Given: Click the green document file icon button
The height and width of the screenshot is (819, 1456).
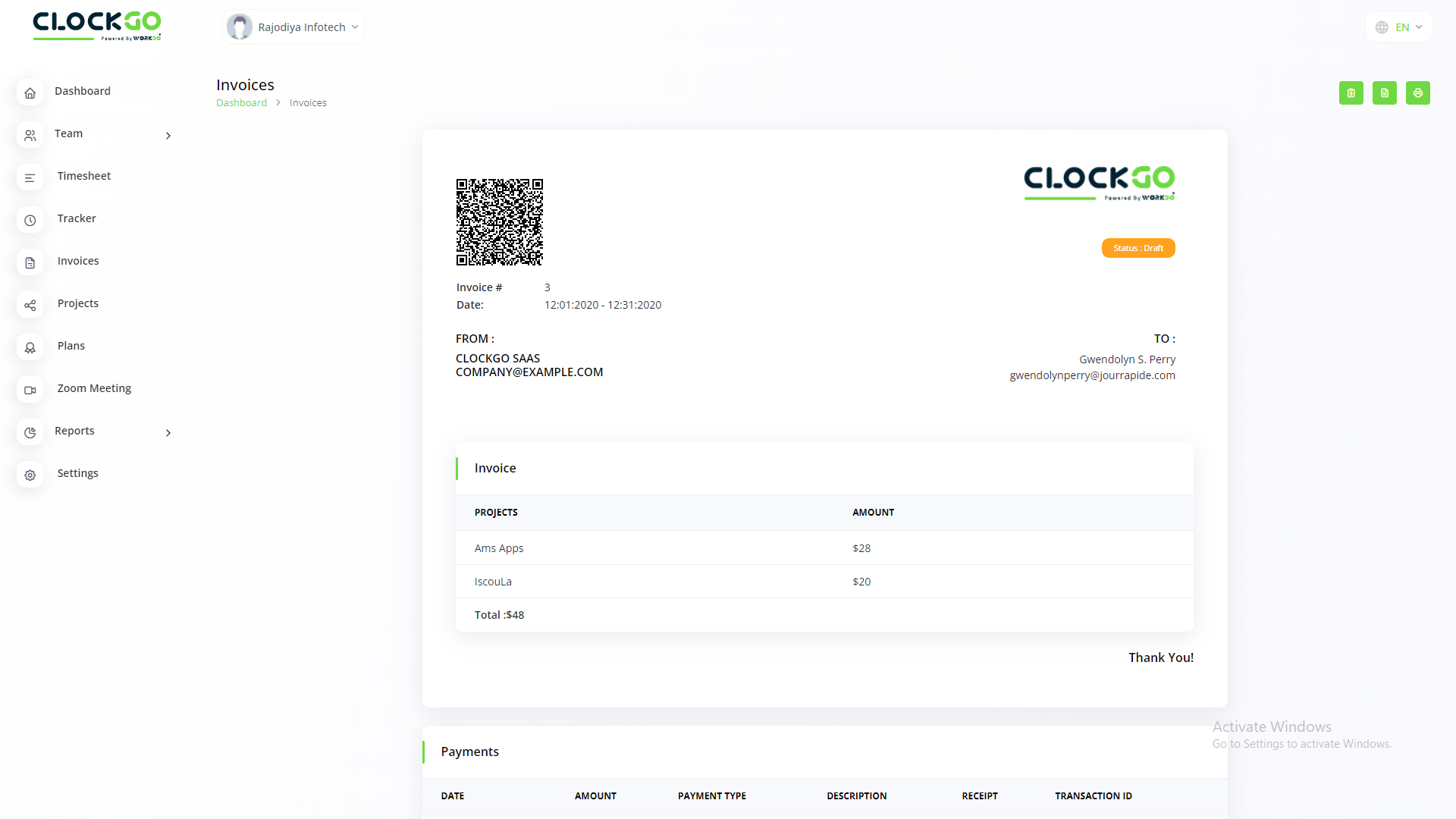Looking at the screenshot, I should (x=1384, y=93).
